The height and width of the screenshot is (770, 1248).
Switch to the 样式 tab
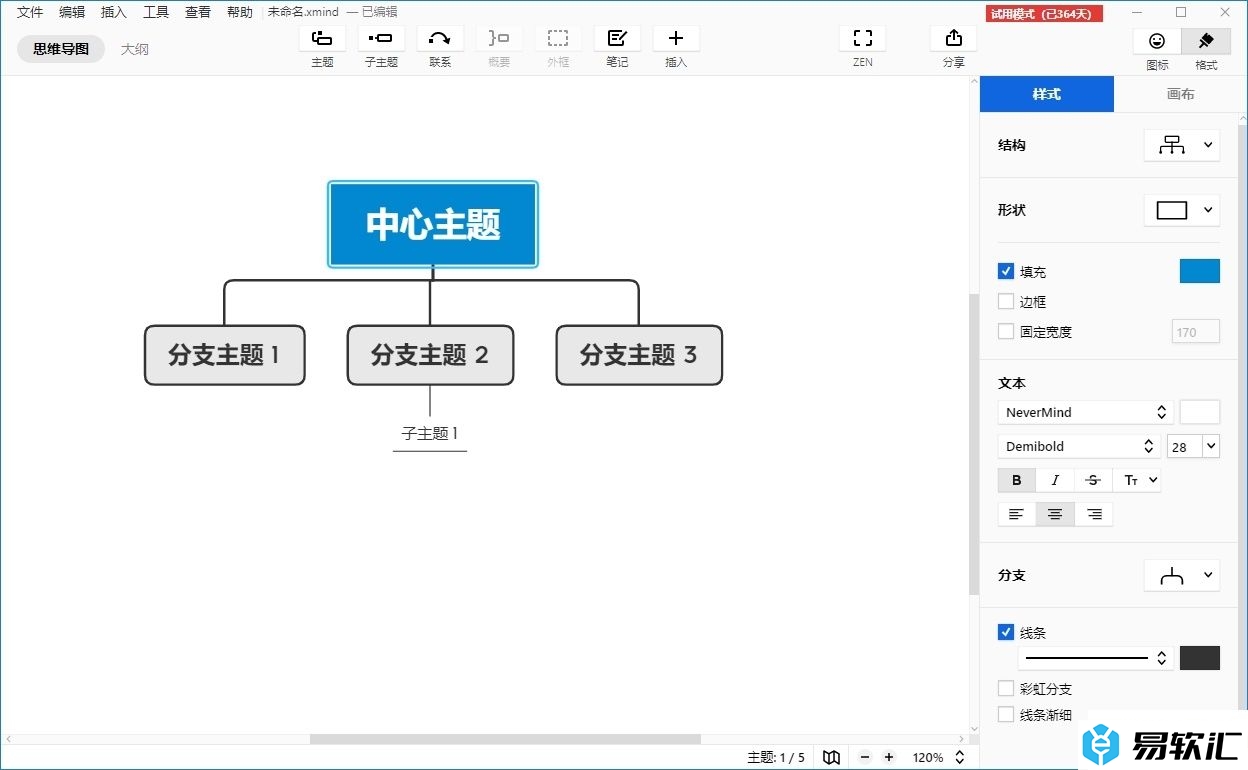pyautogui.click(x=1047, y=94)
